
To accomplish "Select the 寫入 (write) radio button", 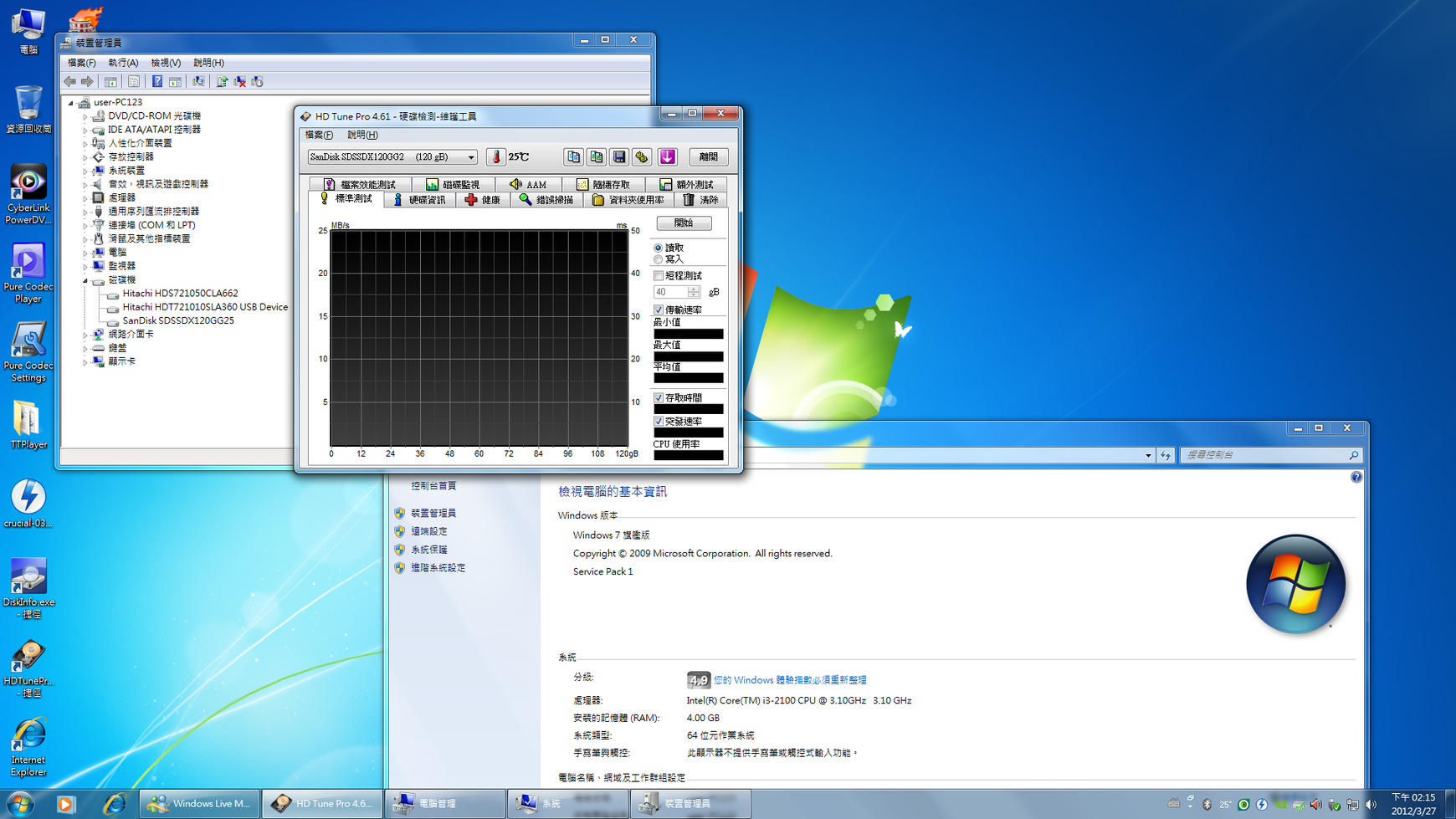I will [658, 259].
